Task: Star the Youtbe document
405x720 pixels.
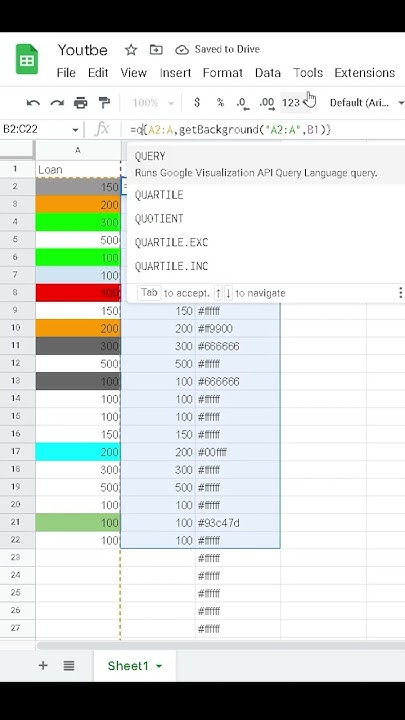Action: 131,50
